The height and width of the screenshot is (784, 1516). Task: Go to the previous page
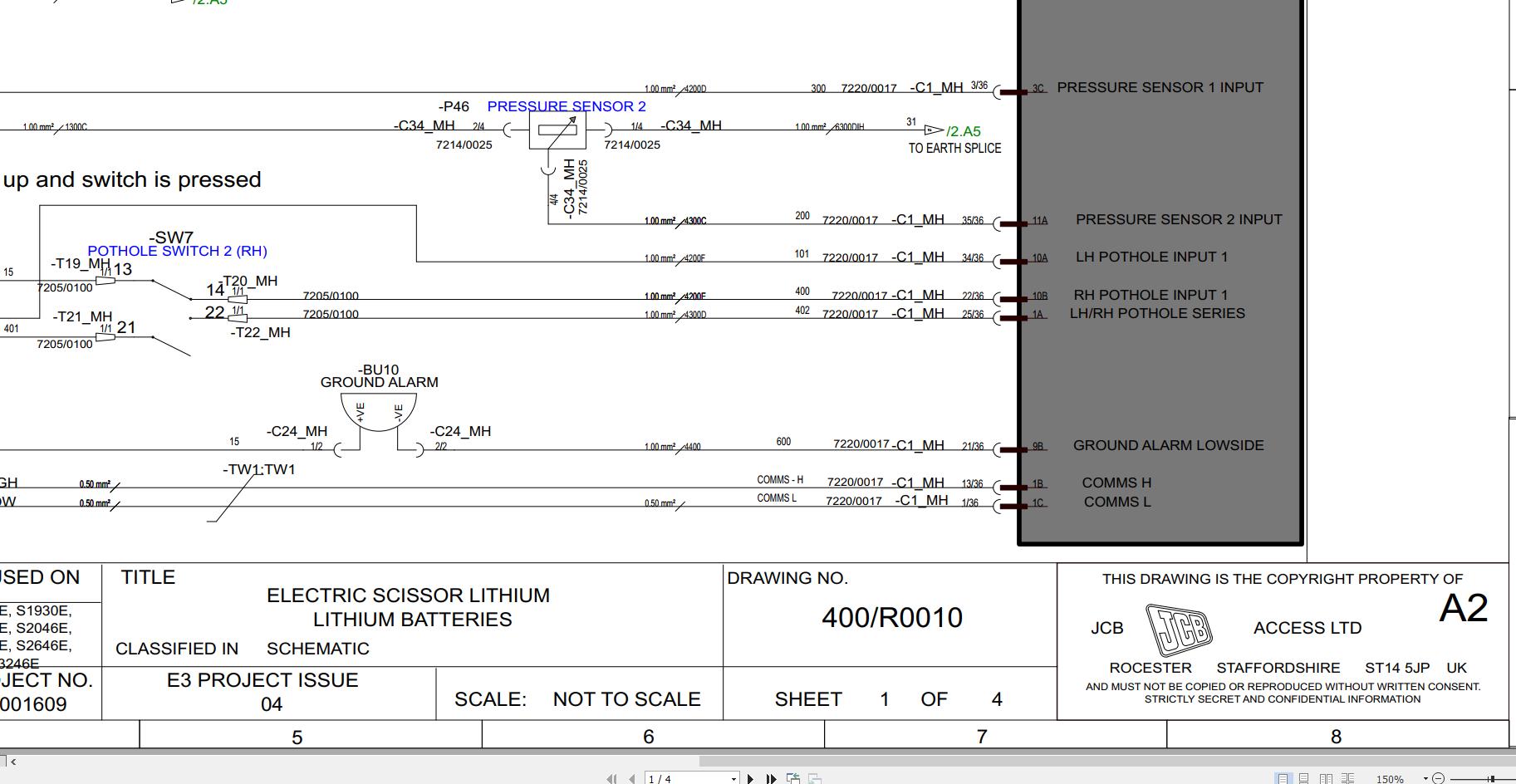(632, 779)
